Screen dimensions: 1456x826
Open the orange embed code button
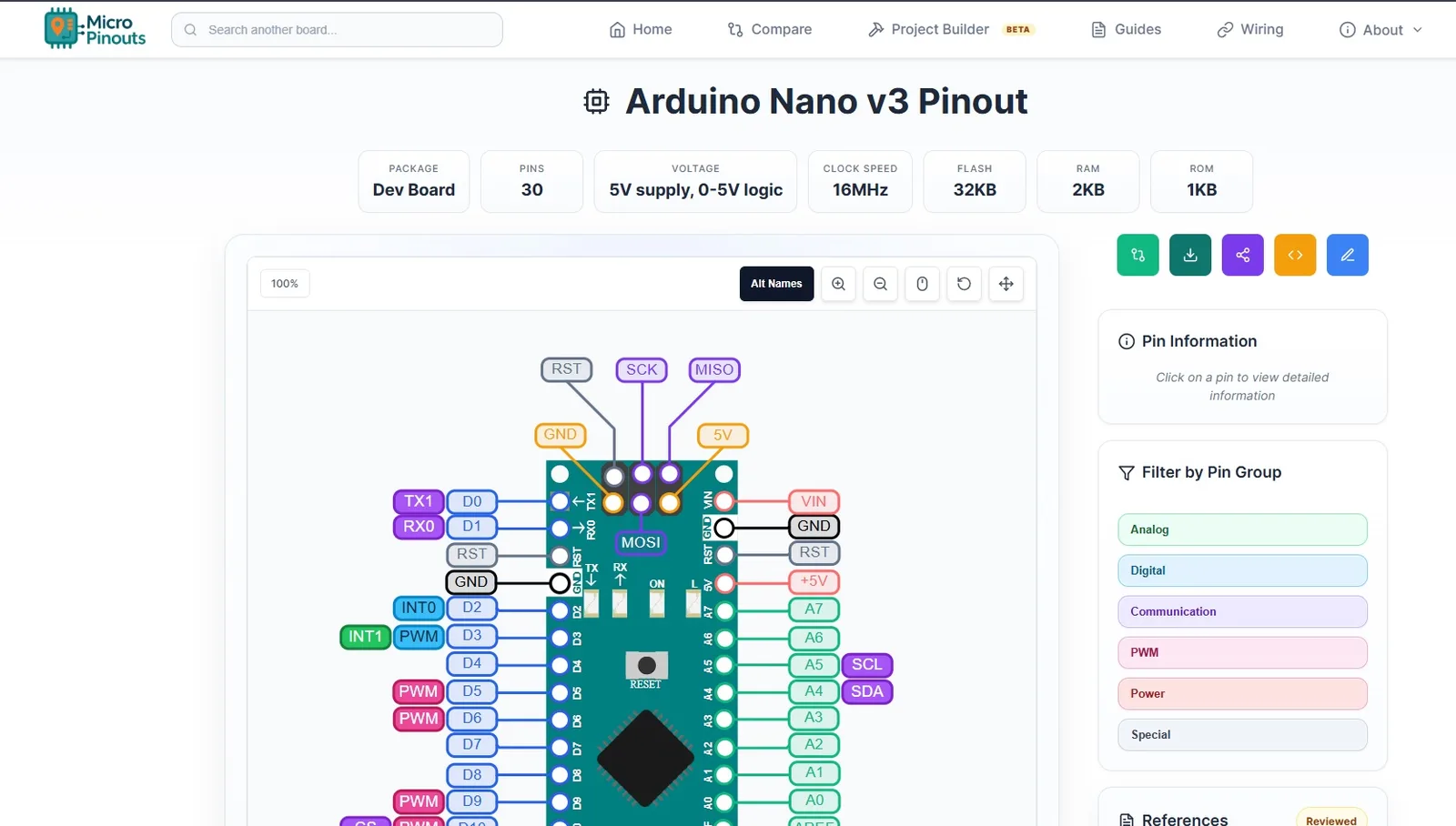[x=1295, y=255]
